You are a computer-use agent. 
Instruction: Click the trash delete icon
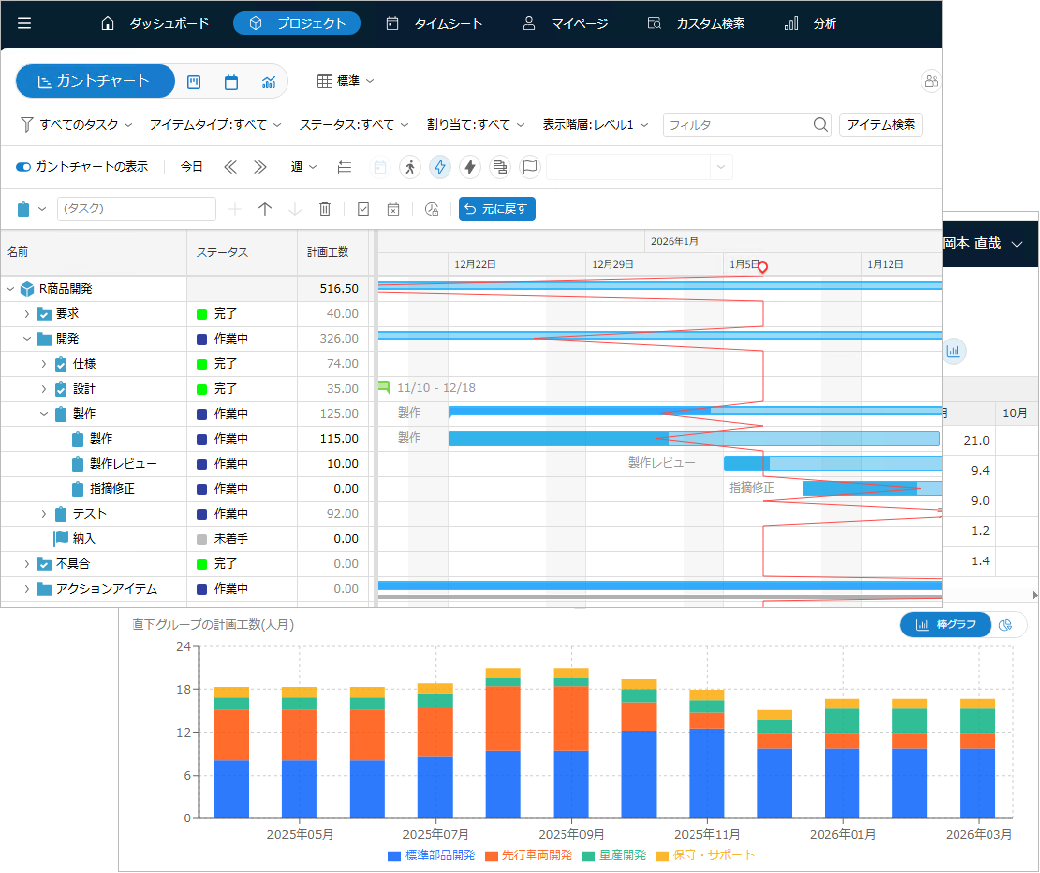click(324, 209)
